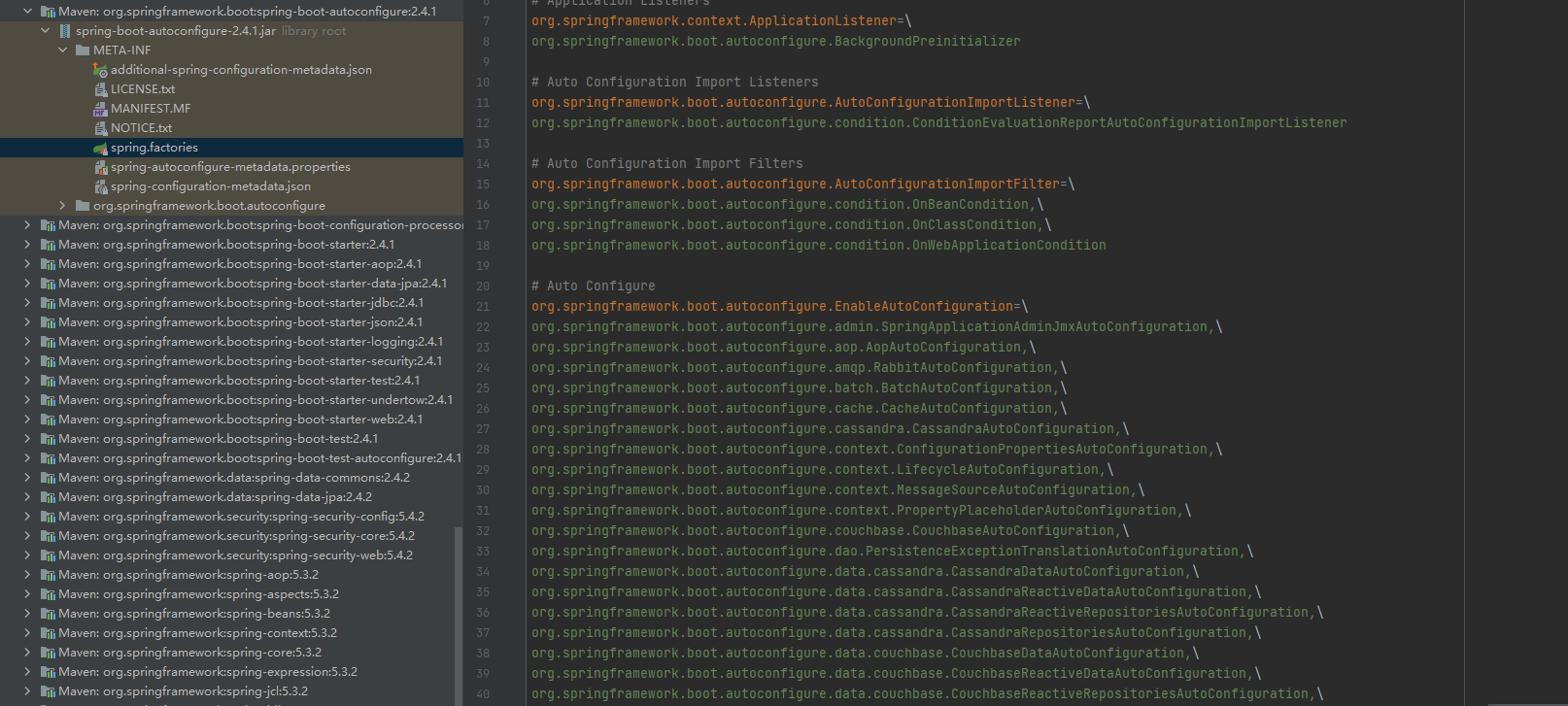Click the MANIFEST.MF file icon
Image resolution: width=1568 pixels, height=706 pixels.
(100, 109)
